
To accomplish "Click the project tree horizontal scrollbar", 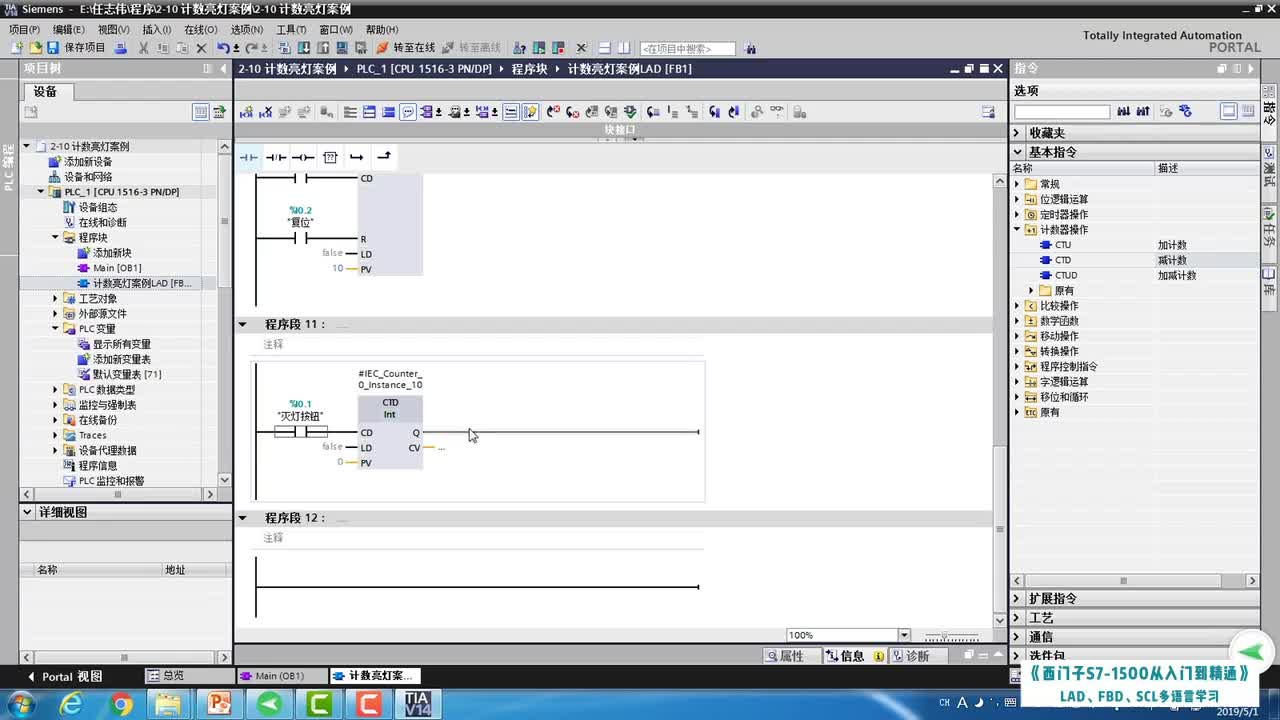I will 118,494.
